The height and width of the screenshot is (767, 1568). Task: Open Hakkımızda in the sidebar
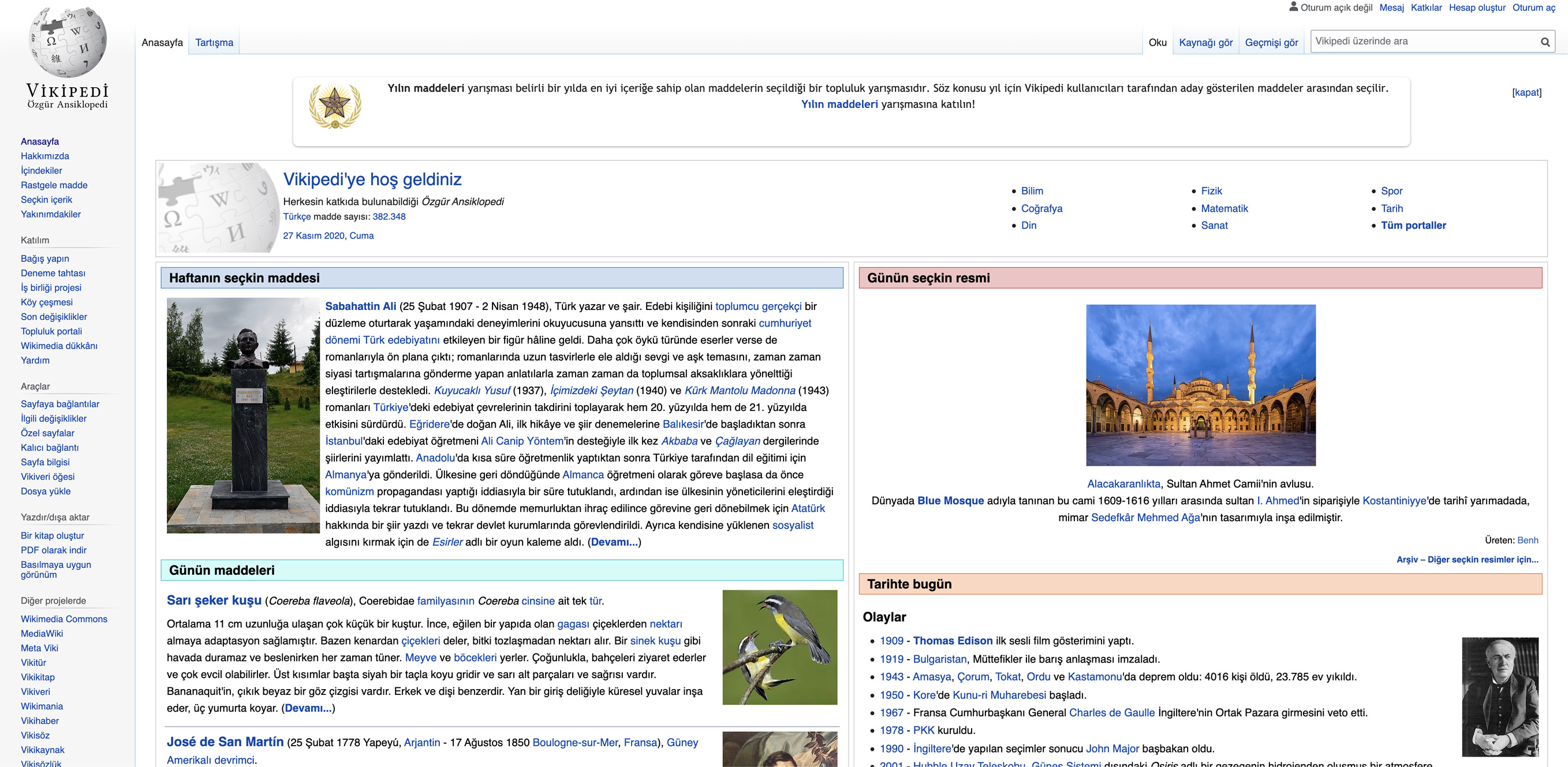(x=45, y=156)
